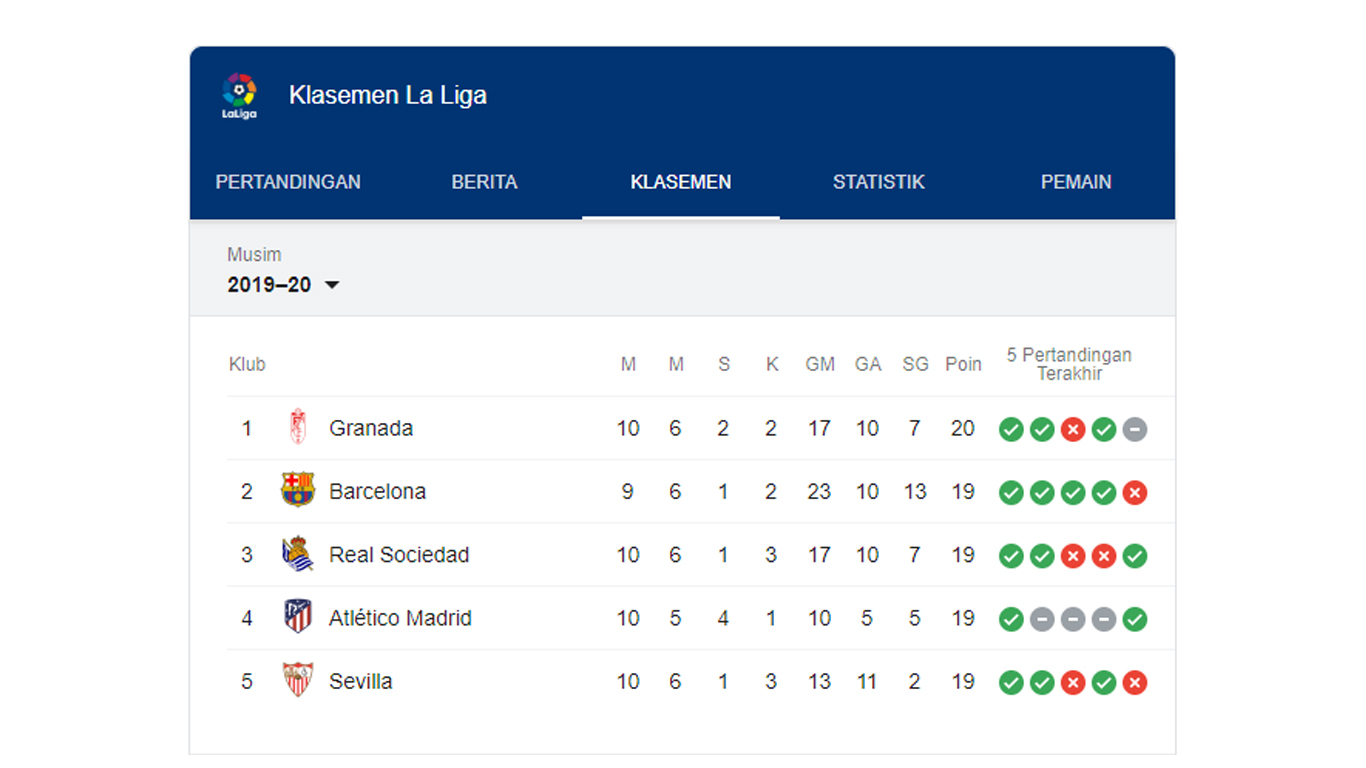Open the Musim season dropdown arrow
The height and width of the screenshot is (768, 1366).
332,285
